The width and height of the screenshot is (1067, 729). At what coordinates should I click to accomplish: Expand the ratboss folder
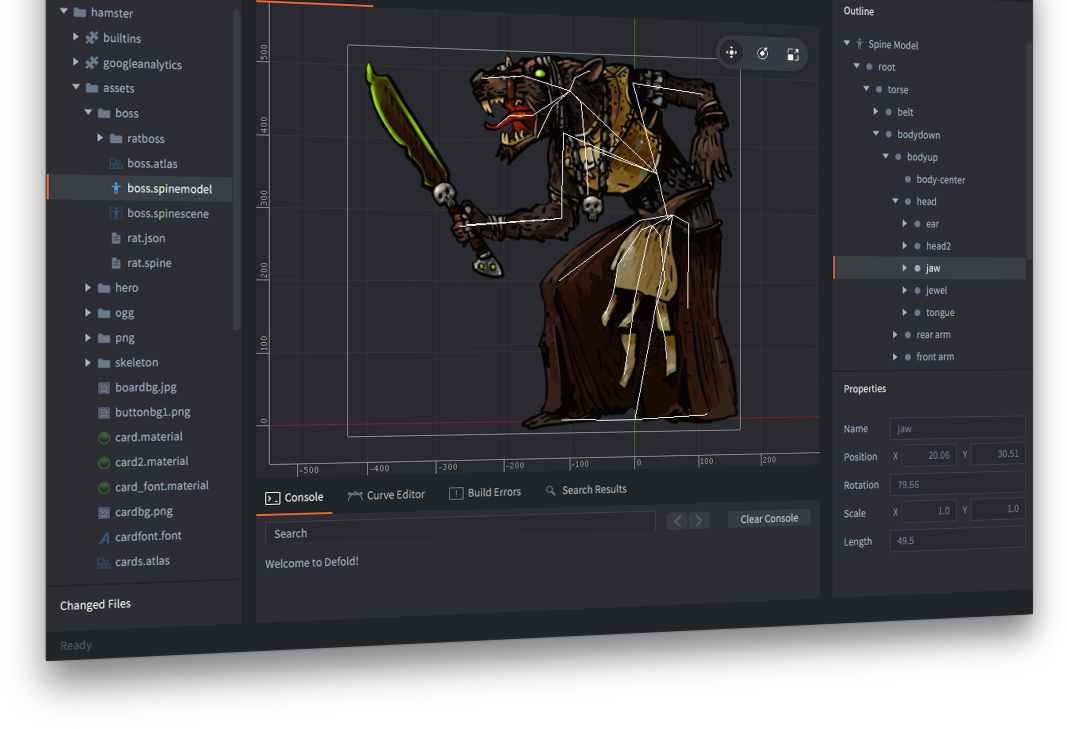[100, 137]
